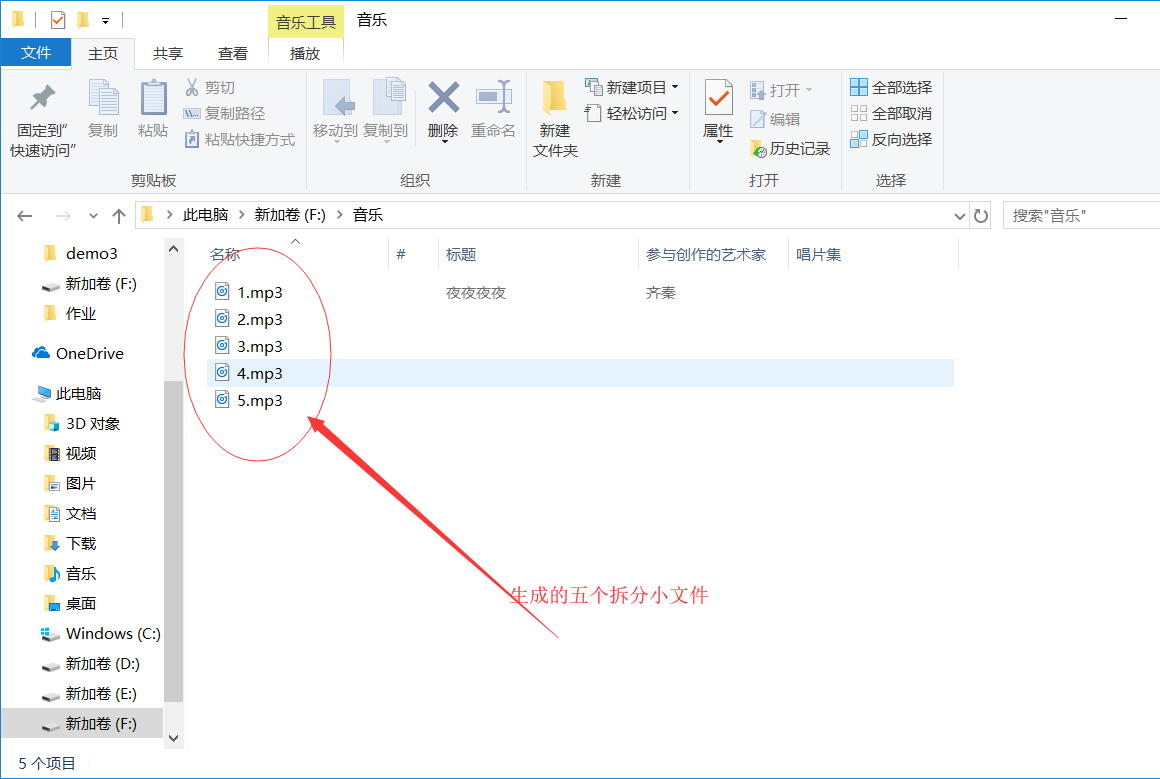
Task: Open demo3 folder in navigation pane
Action: 81,254
